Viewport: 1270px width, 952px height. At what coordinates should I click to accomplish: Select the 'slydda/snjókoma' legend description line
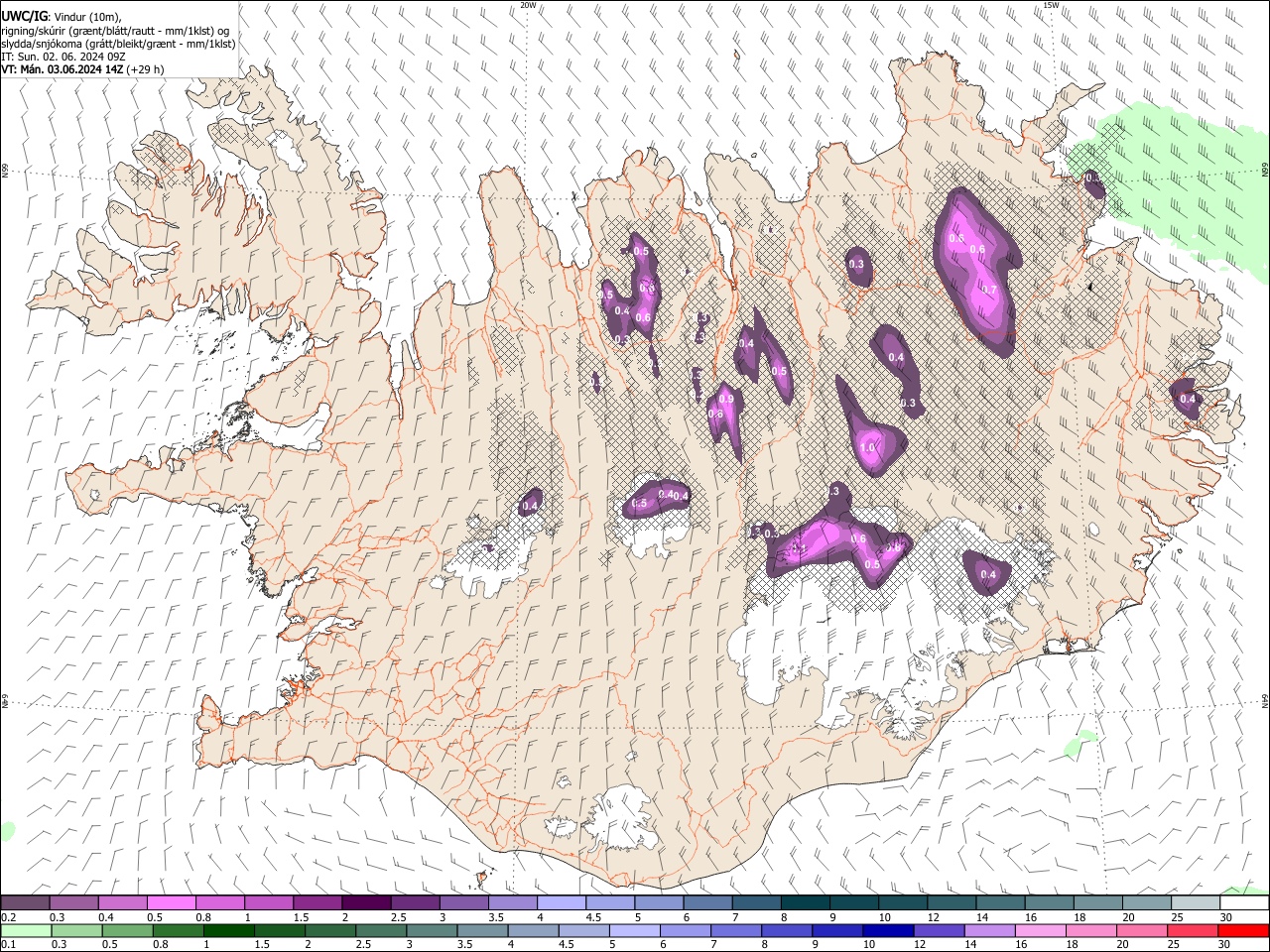pyautogui.click(x=118, y=44)
